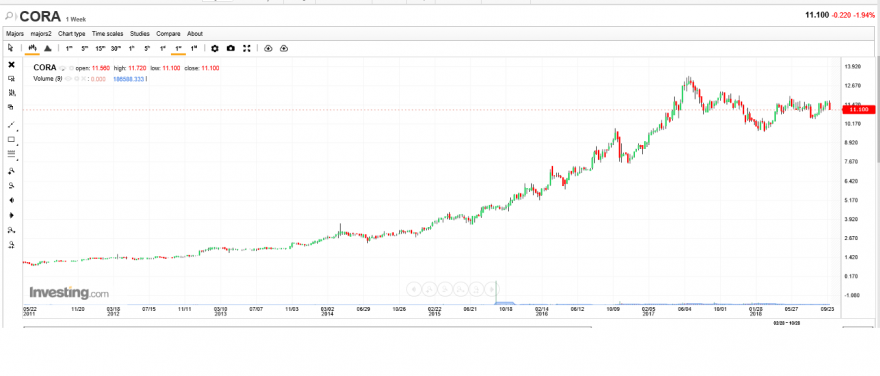Viewport: 880px width, 376px height.
Task: Open Volume (9) indicator settings gear
Action: click(x=77, y=79)
